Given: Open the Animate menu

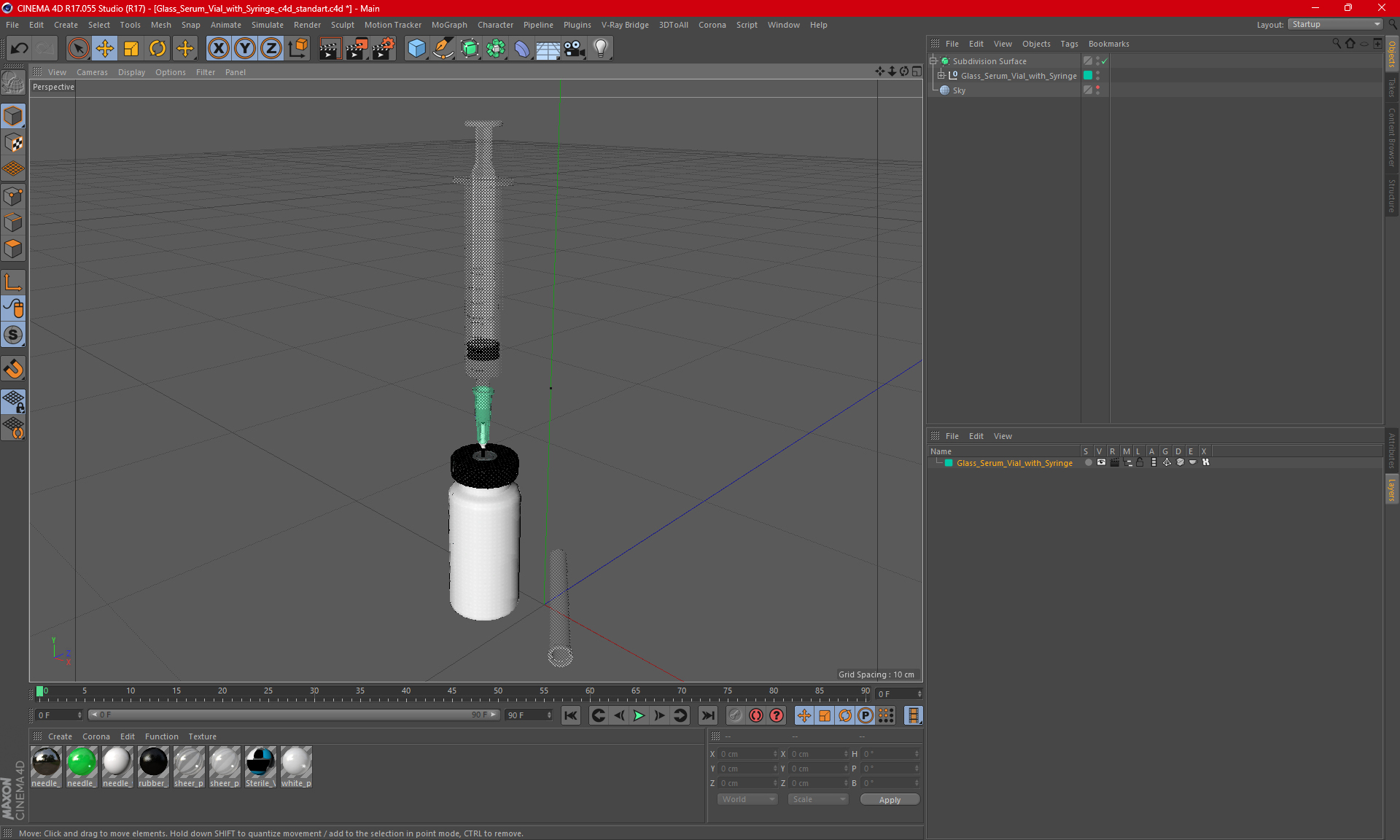Looking at the screenshot, I should tap(225, 24).
